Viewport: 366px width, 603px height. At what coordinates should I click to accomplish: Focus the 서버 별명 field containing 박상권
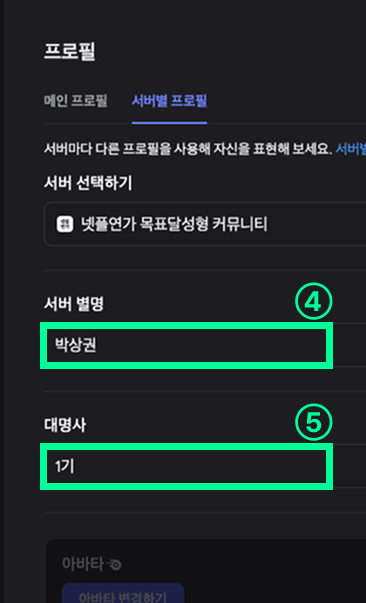tap(186, 345)
